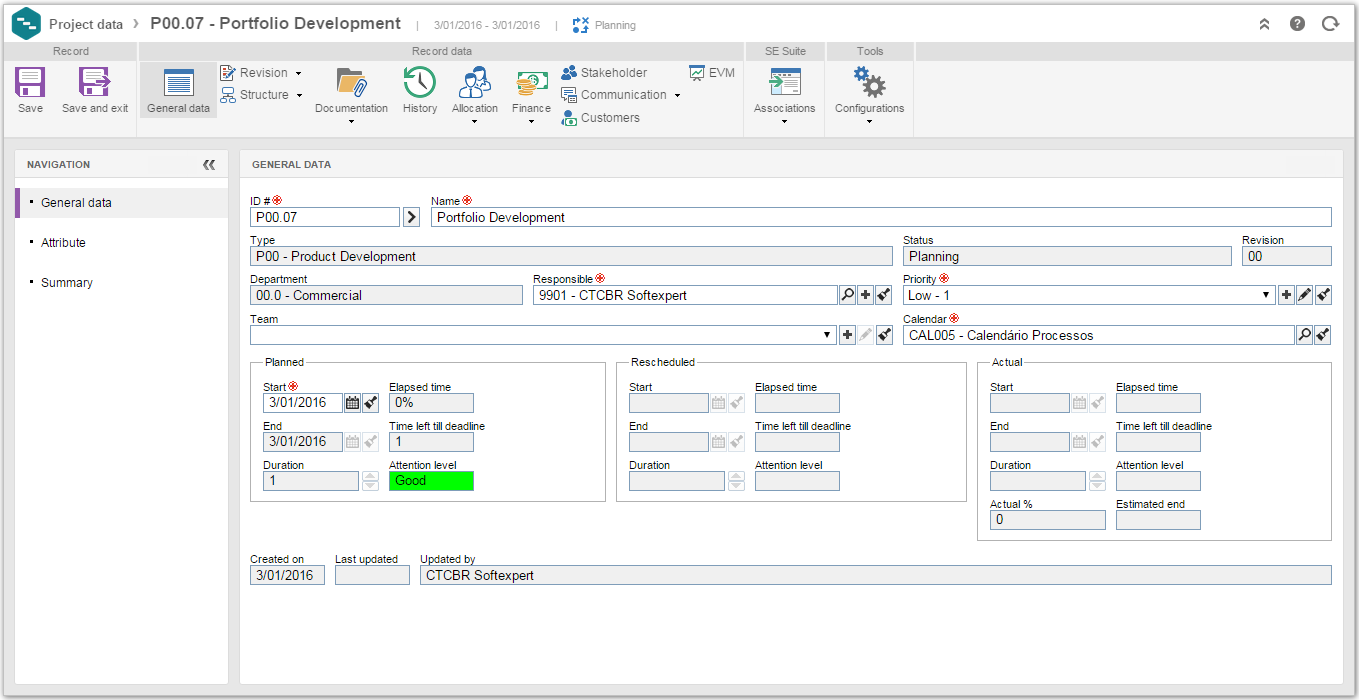Click the refresh icon at top right
Viewport: 1359px width, 700px height.
[1330, 24]
